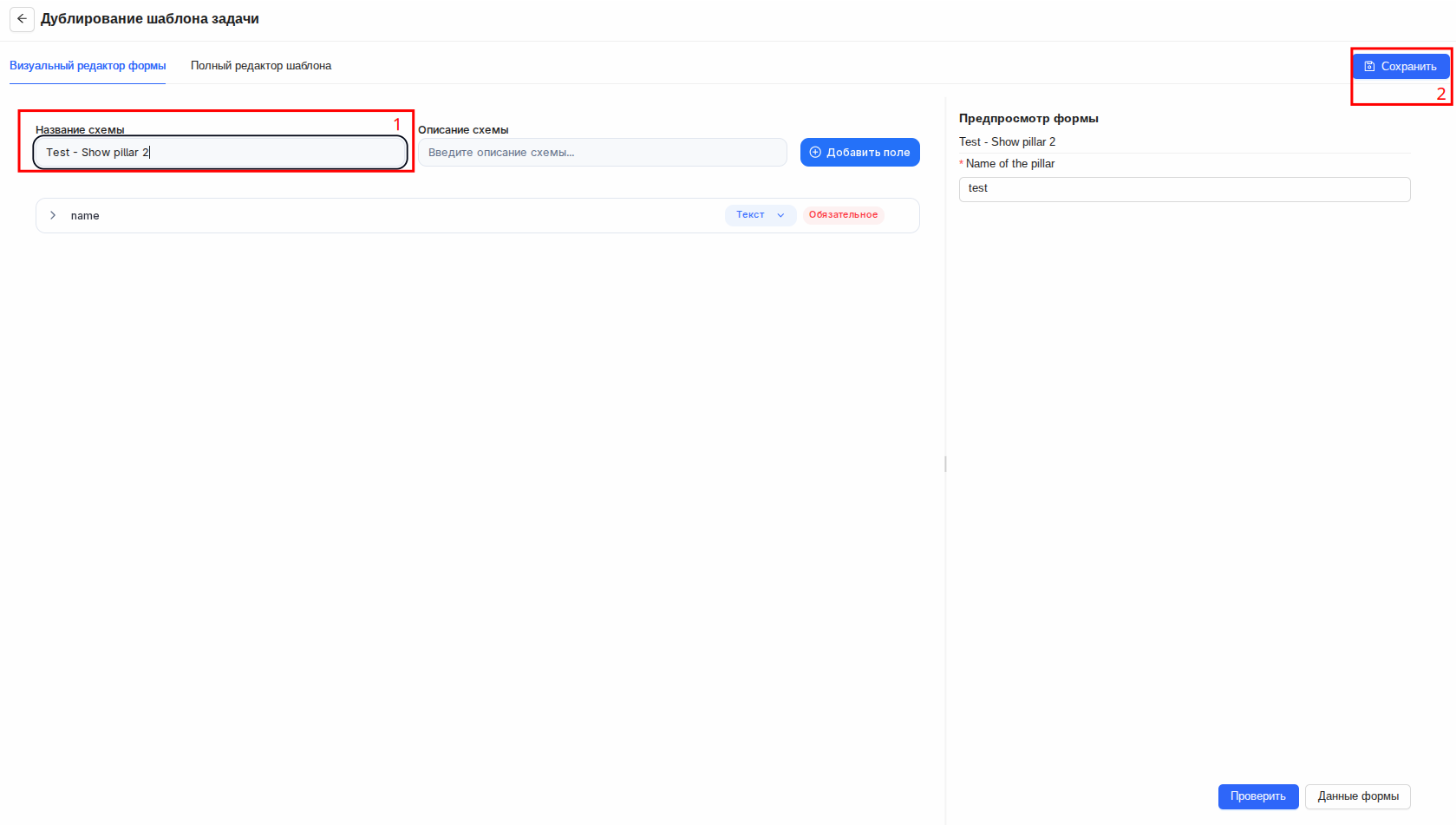Click the Сохранить button

pos(1401,67)
